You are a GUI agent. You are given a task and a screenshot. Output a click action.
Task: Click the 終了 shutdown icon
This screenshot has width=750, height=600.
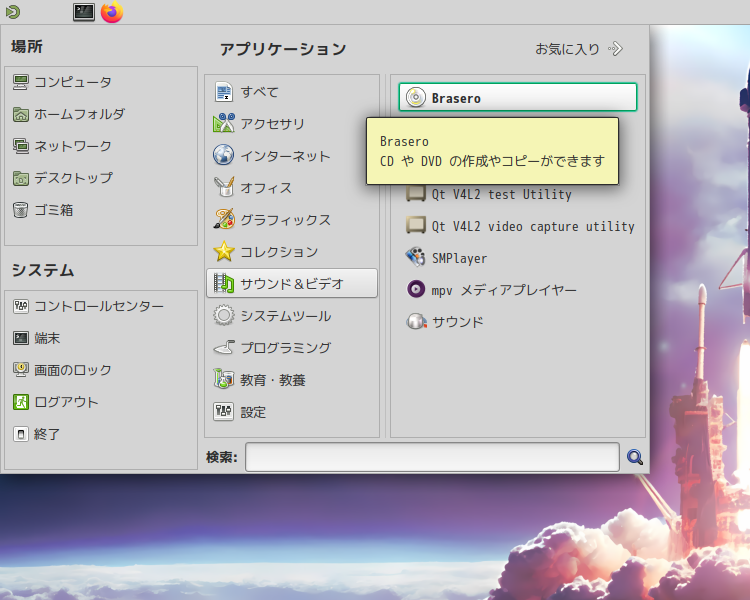(x=21, y=434)
